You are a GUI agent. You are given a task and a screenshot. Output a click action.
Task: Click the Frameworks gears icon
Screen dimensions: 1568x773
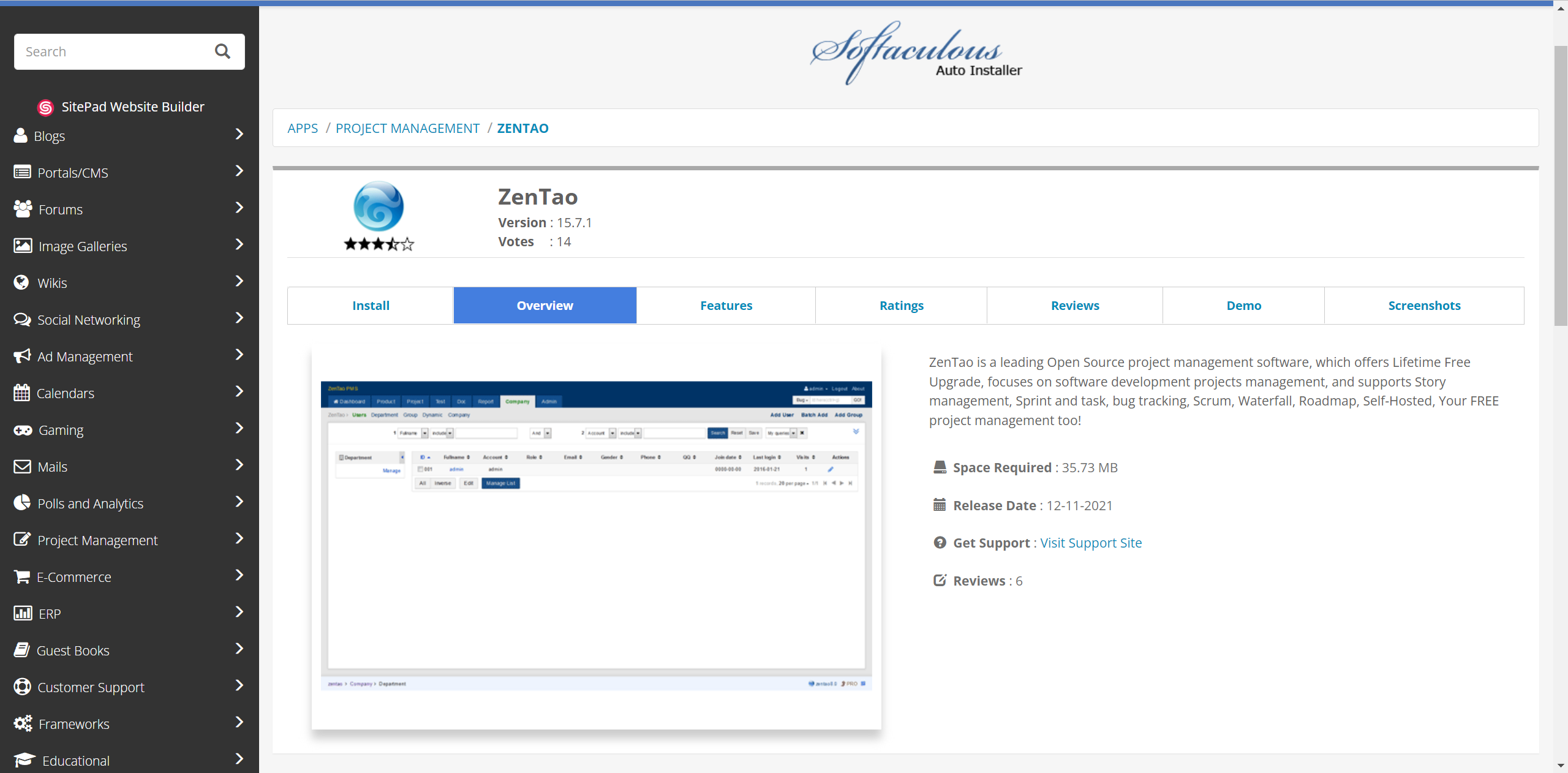[23, 723]
